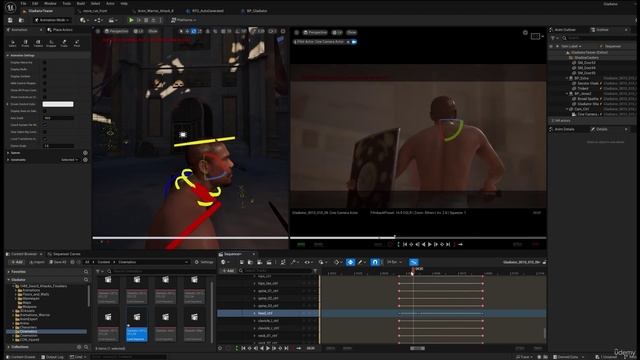
Task: Switch to the Place Actors tab
Action: click(x=60, y=30)
